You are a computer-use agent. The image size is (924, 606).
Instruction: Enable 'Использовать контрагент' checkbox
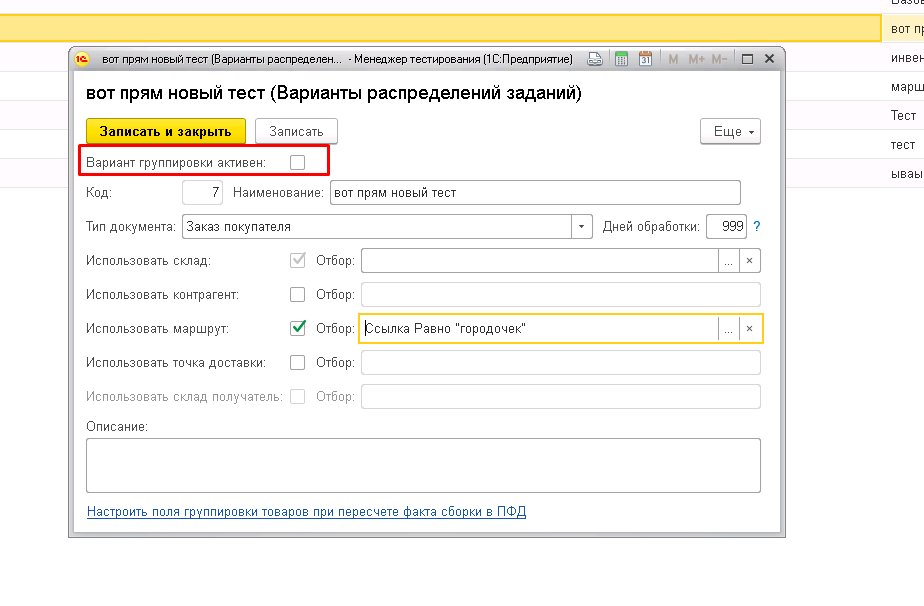click(298, 294)
